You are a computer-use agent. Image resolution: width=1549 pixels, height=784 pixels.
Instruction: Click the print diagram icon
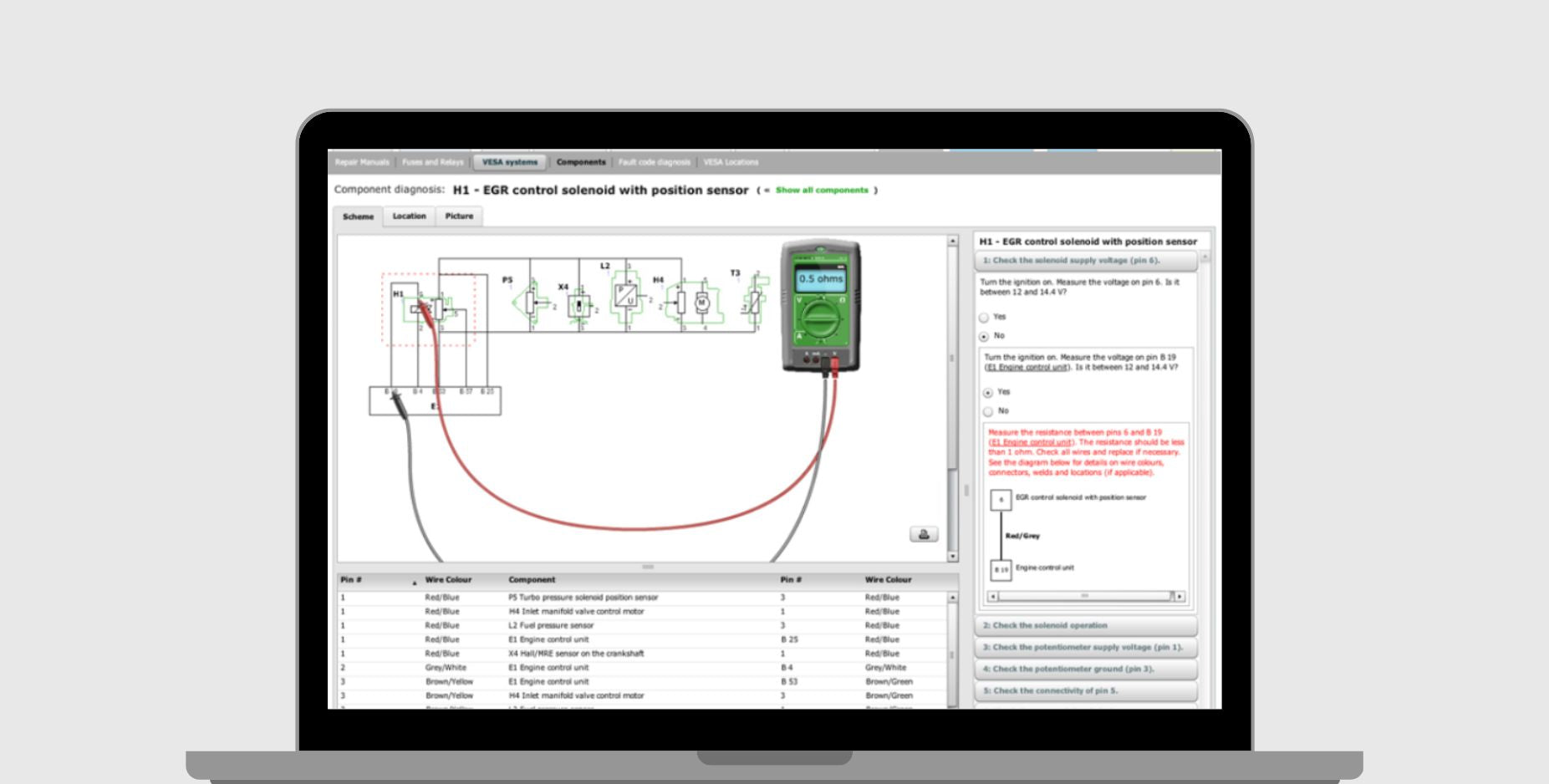pyautogui.click(x=923, y=534)
